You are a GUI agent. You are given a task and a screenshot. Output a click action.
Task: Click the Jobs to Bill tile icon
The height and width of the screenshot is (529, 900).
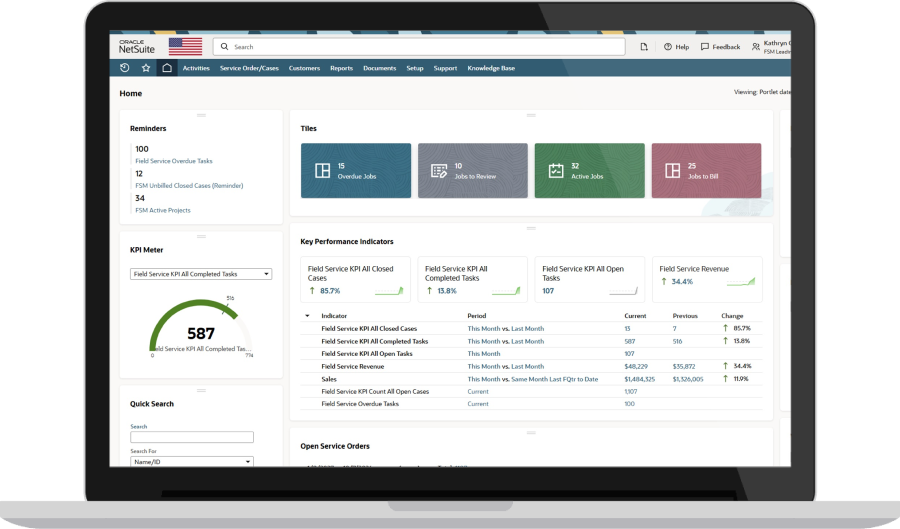[x=673, y=170]
